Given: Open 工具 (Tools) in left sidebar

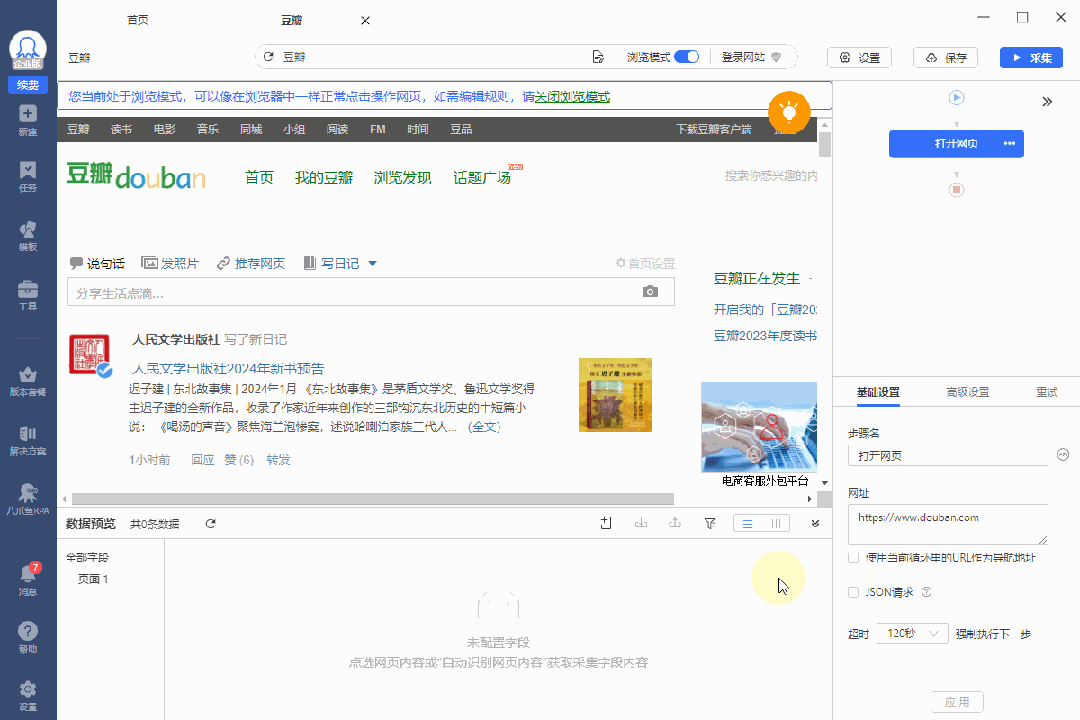Looking at the screenshot, I should pos(28,295).
